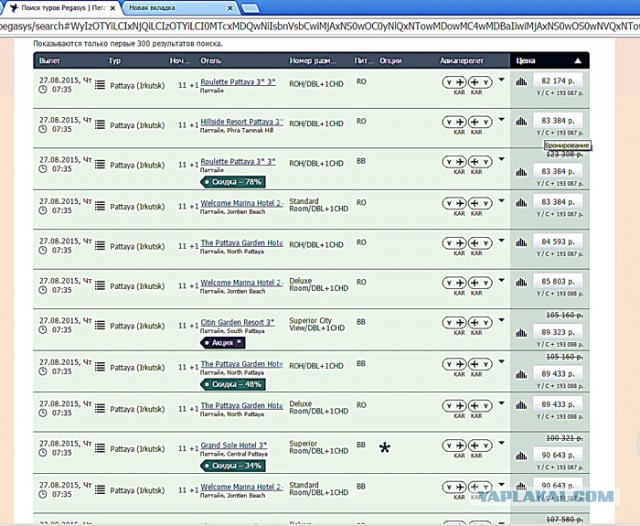Image resolution: width=640 pixels, height=526 pixels.
Task: Expand flight options arrow in BB Roulette Pattaya row
Action: (502, 159)
